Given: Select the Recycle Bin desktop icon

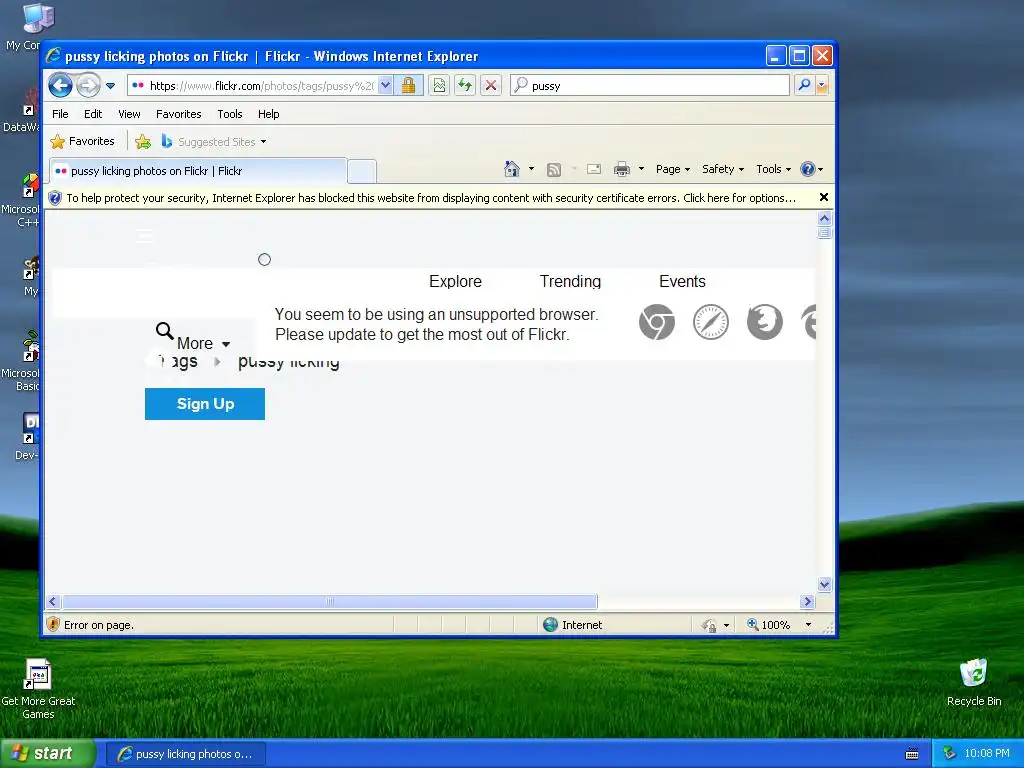Looking at the screenshot, I should (x=974, y=683).
